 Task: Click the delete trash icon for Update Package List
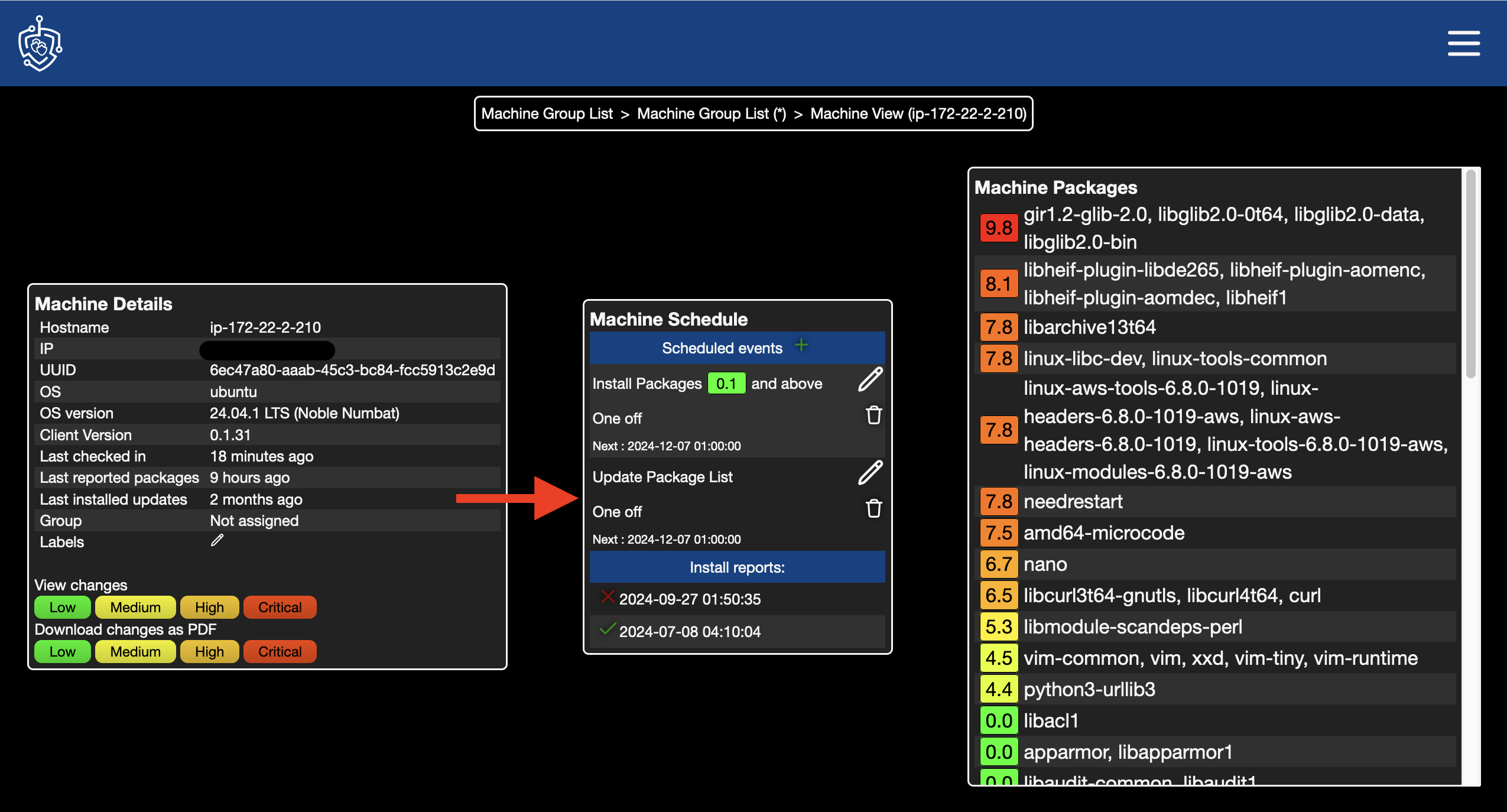click(x=872, y=509)
